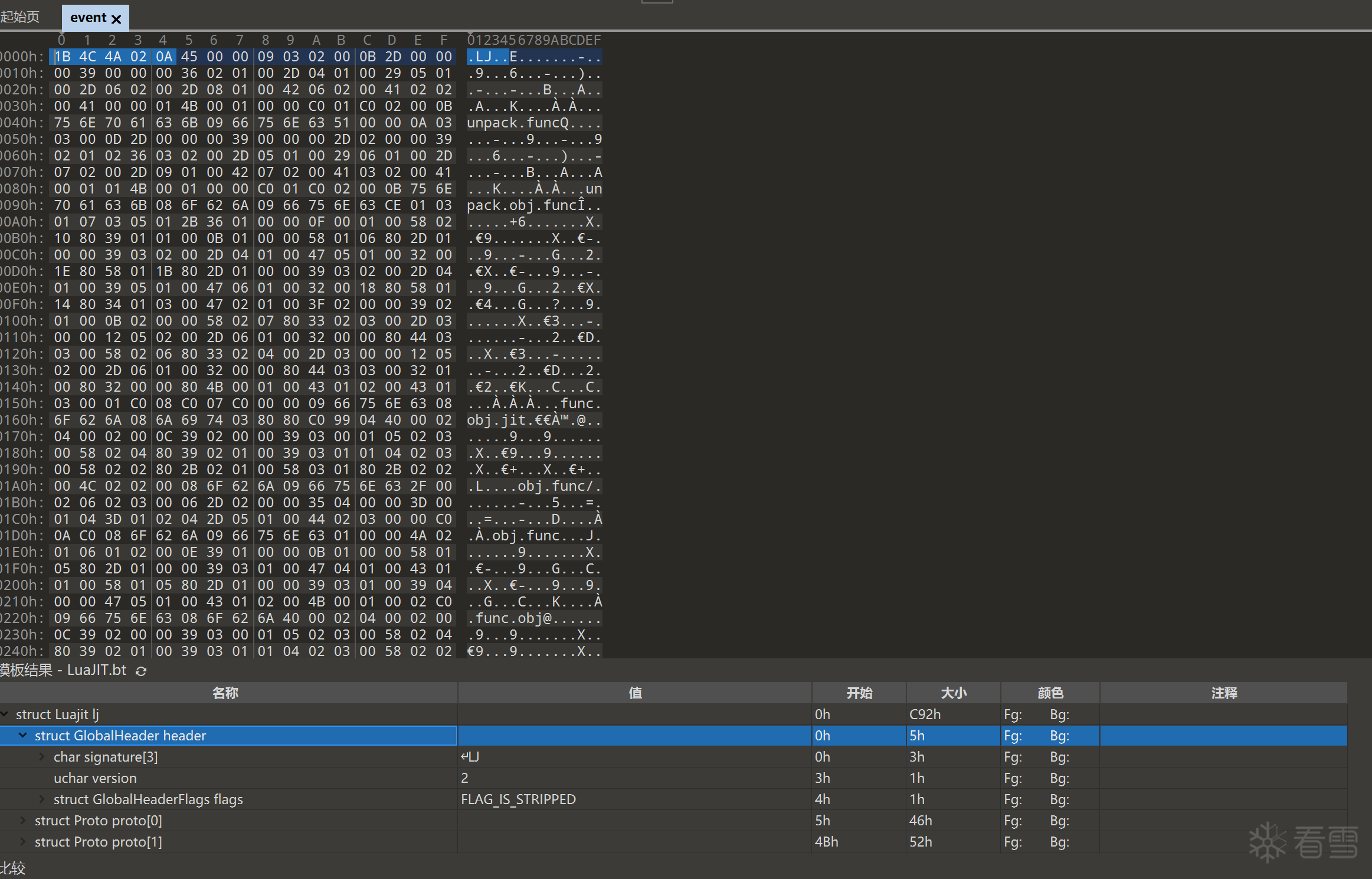Collapse the struct GlobalHeader header node
Screen dimensions: 1372x879
point(23,736)
